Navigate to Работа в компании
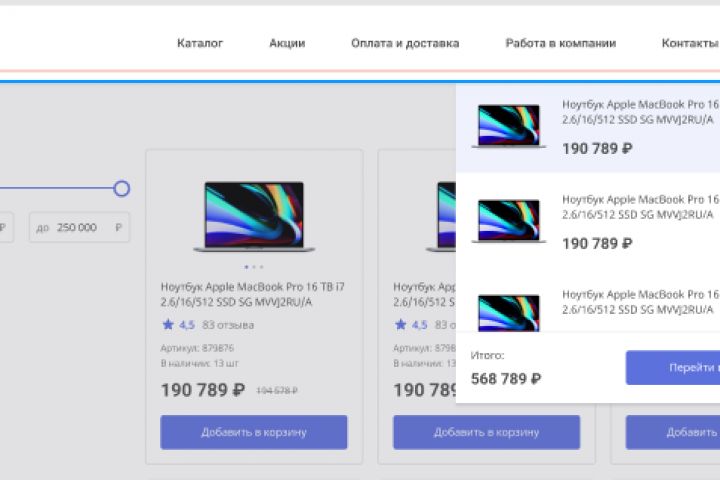Viewport: 720px width, 480px height. 560,43
